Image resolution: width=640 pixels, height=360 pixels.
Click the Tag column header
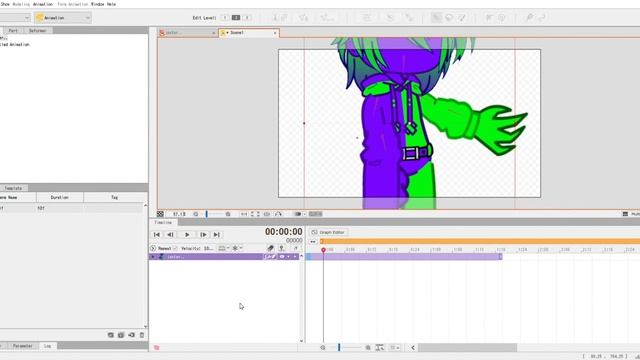114,198
